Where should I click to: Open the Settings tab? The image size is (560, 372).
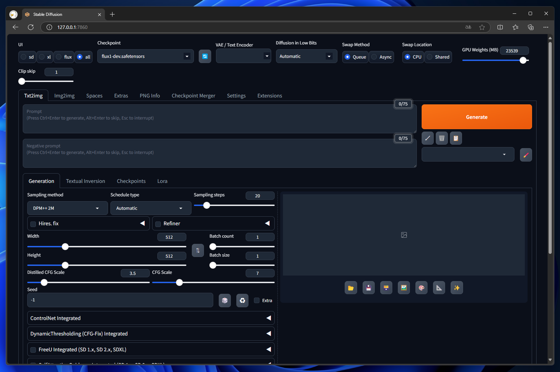(236, 96)
